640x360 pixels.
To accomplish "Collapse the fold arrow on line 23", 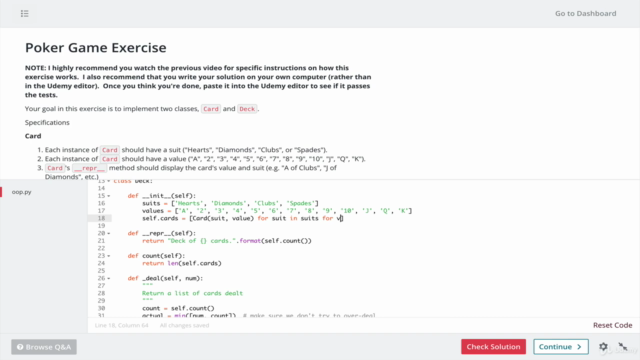I will pyautogui.click(x=109, y=256).
